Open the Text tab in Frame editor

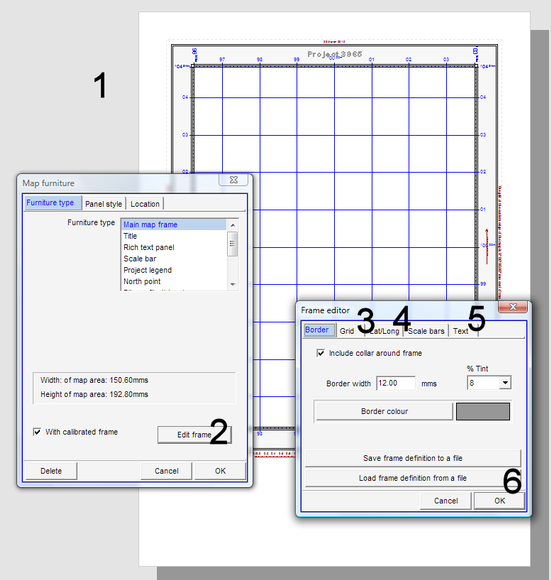pyautogui.click(x=461, y=331)
